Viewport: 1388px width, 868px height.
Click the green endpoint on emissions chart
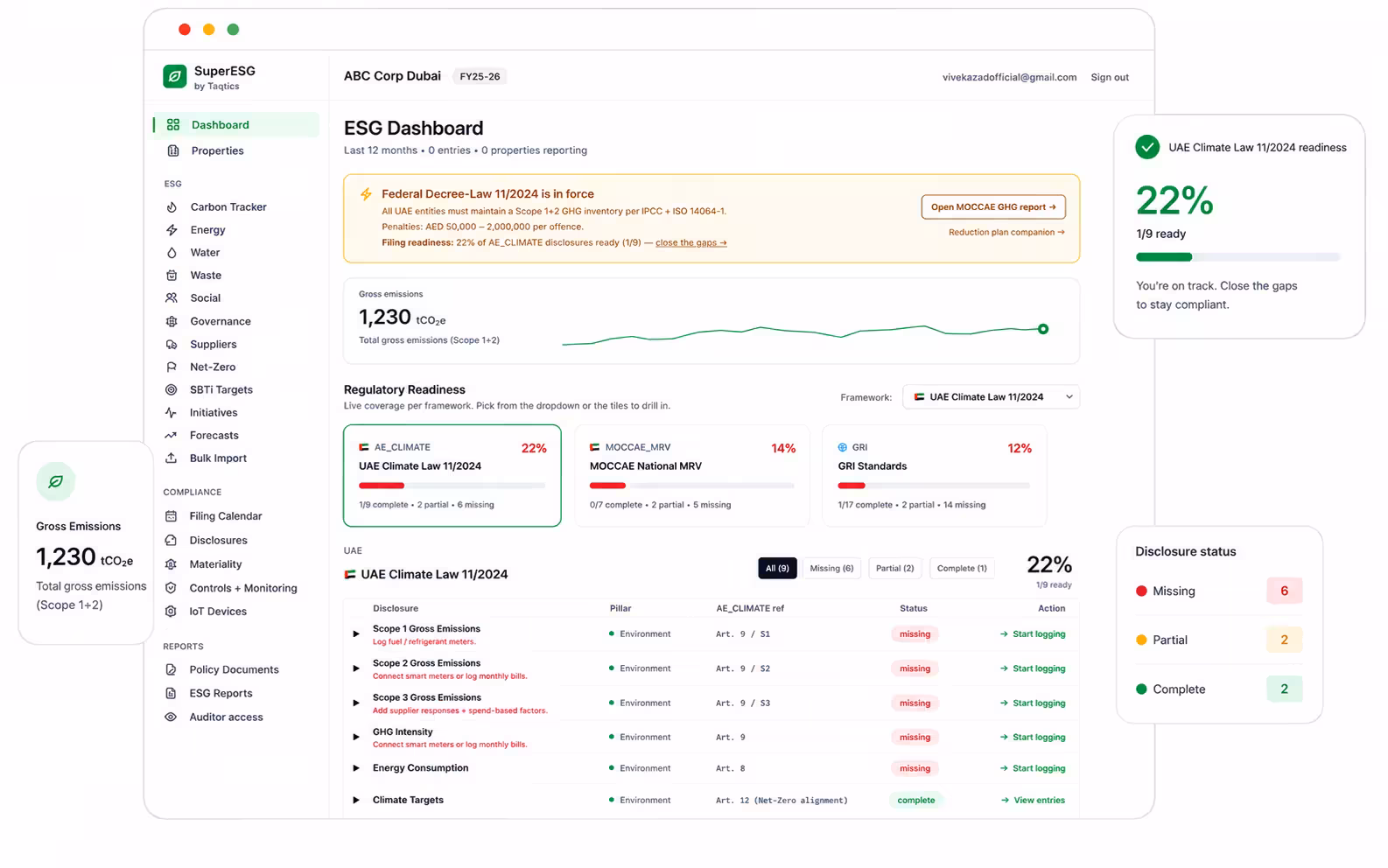coord(1043,330)
